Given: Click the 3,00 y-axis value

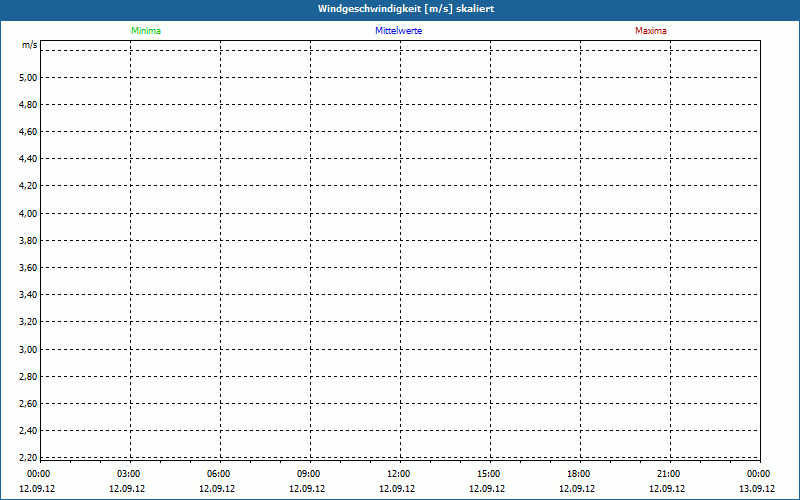Looking at the screenshot, I should (x=28, y=349).
